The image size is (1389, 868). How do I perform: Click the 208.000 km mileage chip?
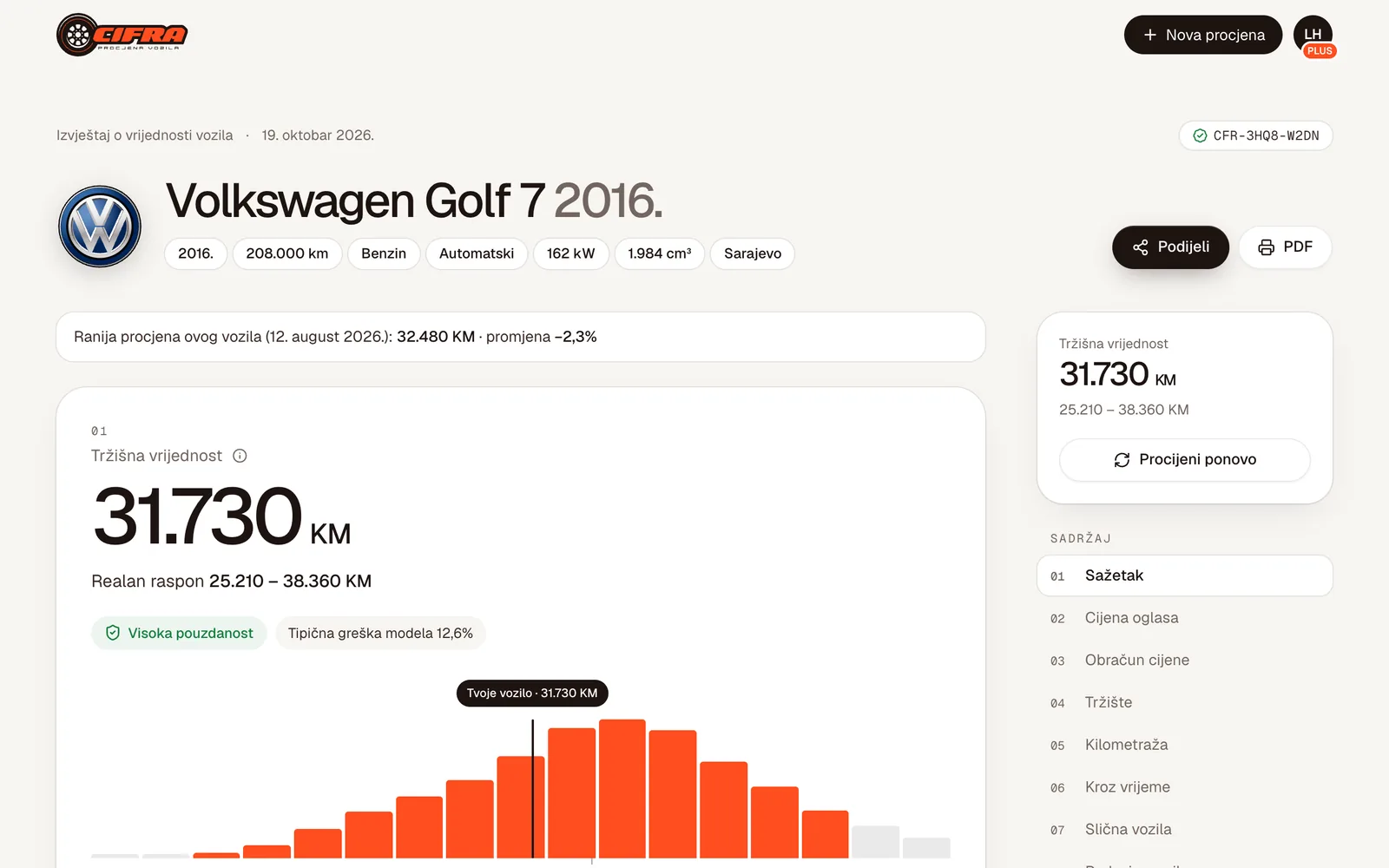[287, 253]
